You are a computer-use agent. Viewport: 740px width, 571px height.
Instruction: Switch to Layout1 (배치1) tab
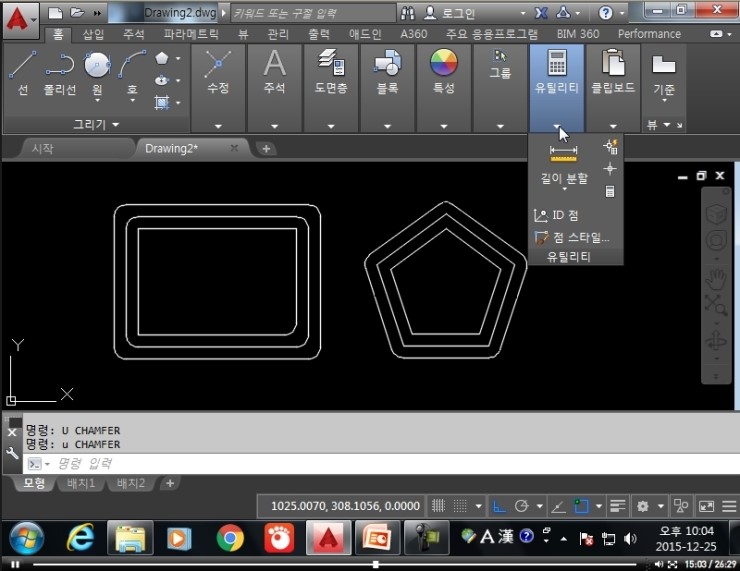coord(81,483)
